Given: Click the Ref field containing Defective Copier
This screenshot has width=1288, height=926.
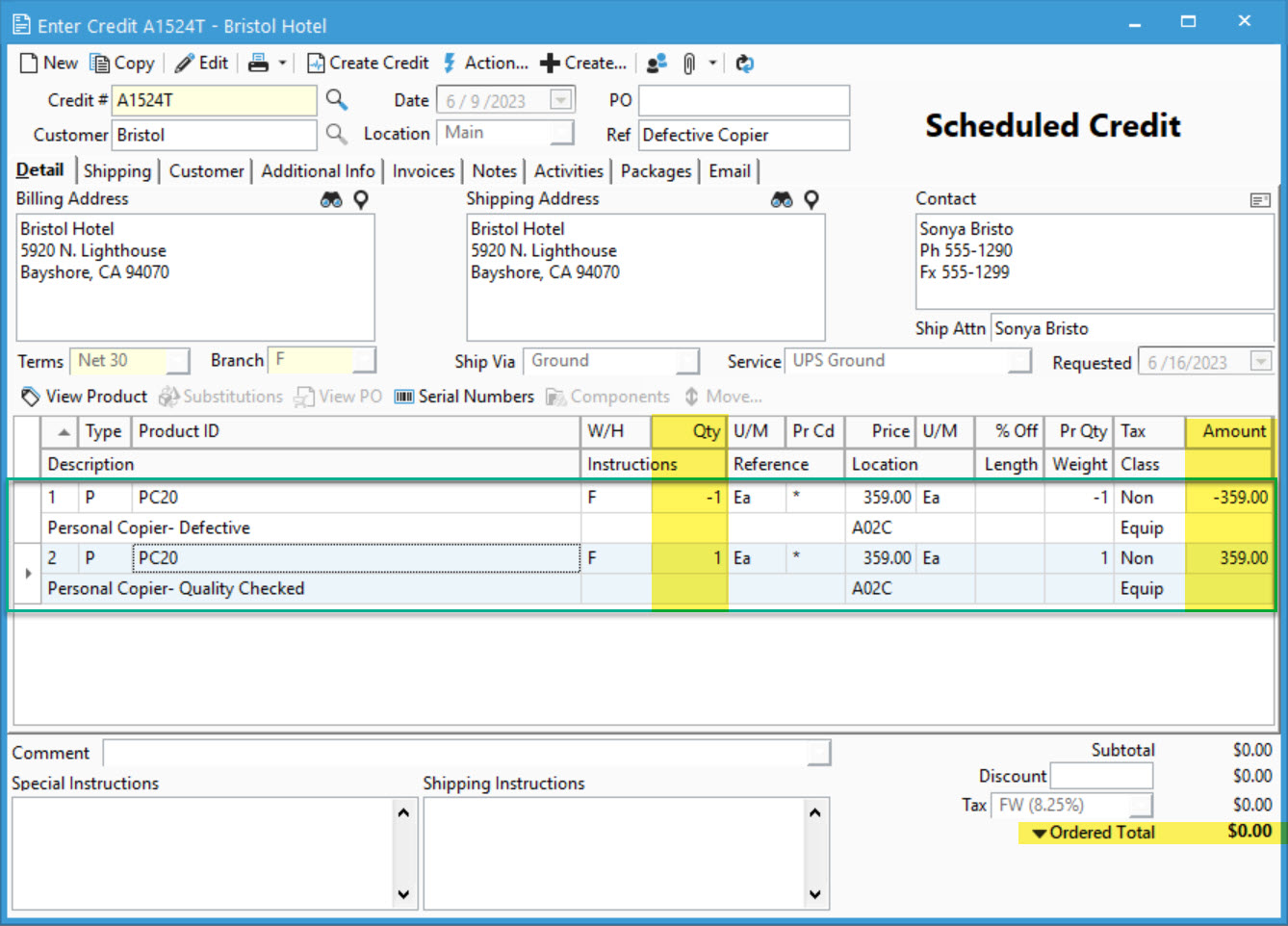Looking at the screenshot, I should tap(743, 135).
